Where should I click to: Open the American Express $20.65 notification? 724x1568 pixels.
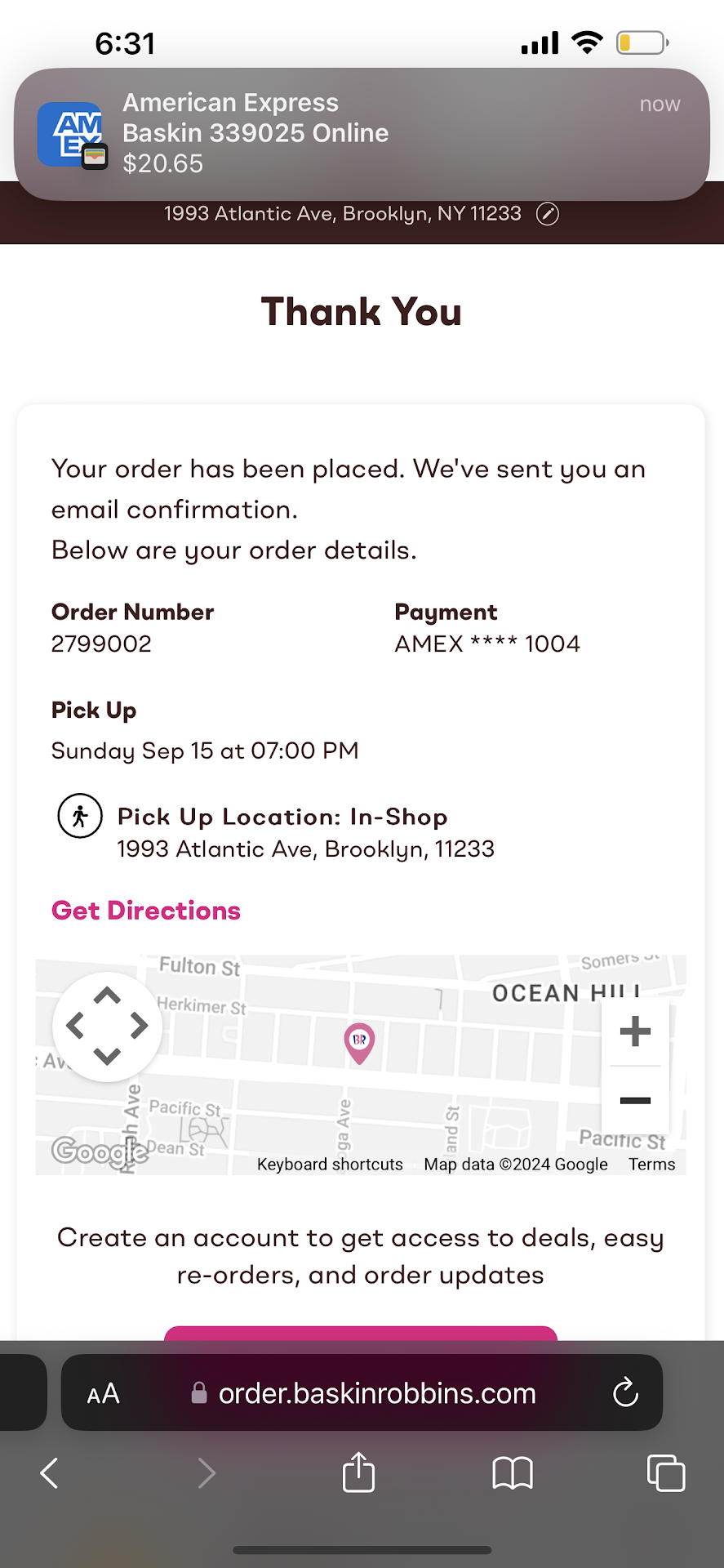(x=362, y=133)
